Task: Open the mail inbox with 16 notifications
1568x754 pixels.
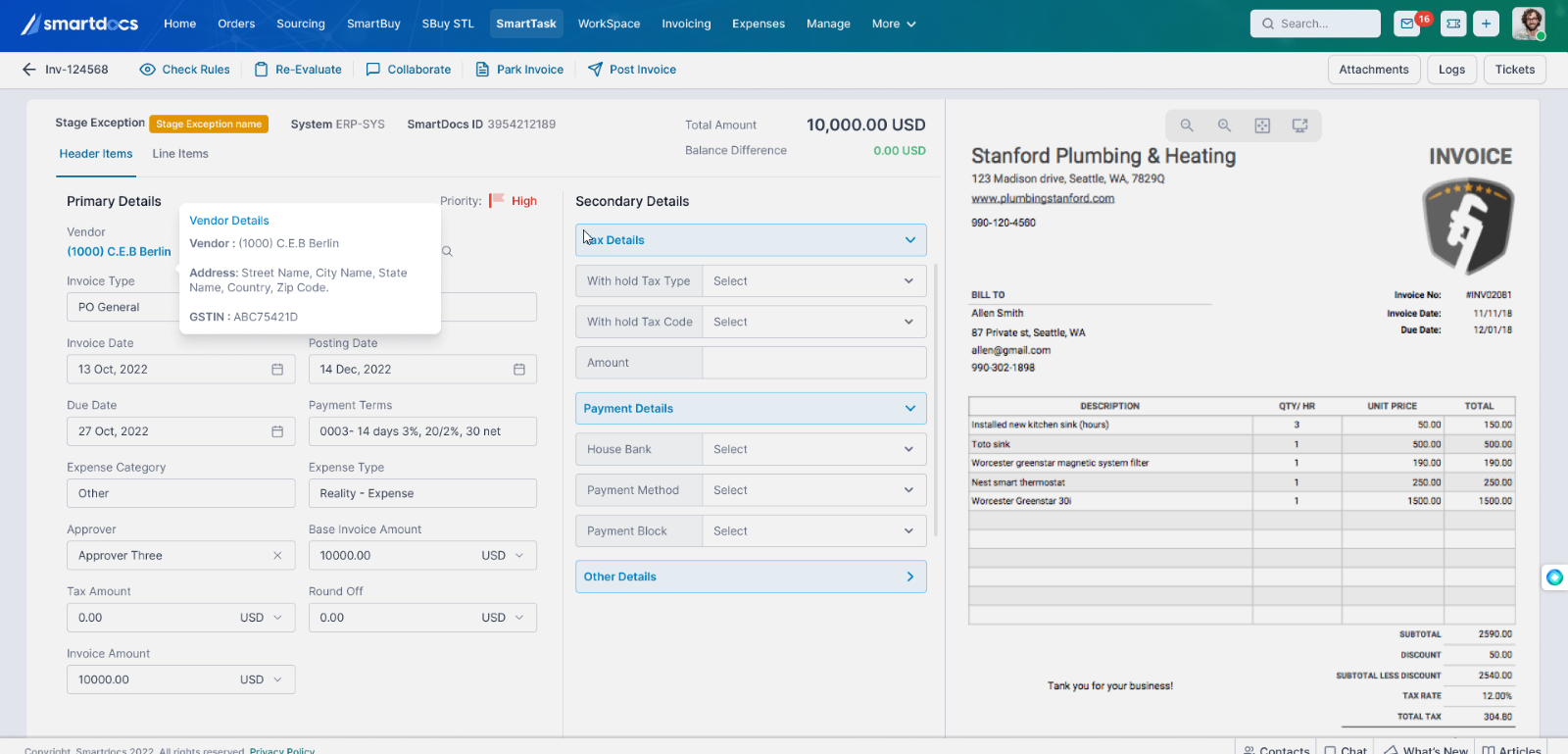Action: pyautogui.click(x=1408, y=24)
